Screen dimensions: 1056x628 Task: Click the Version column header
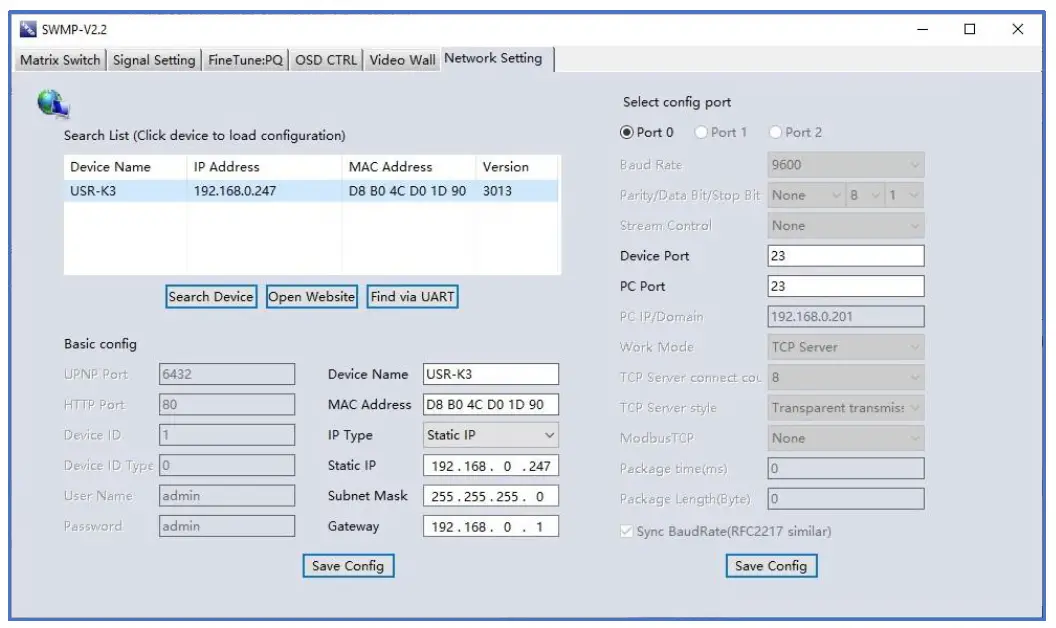pos(517,166)
